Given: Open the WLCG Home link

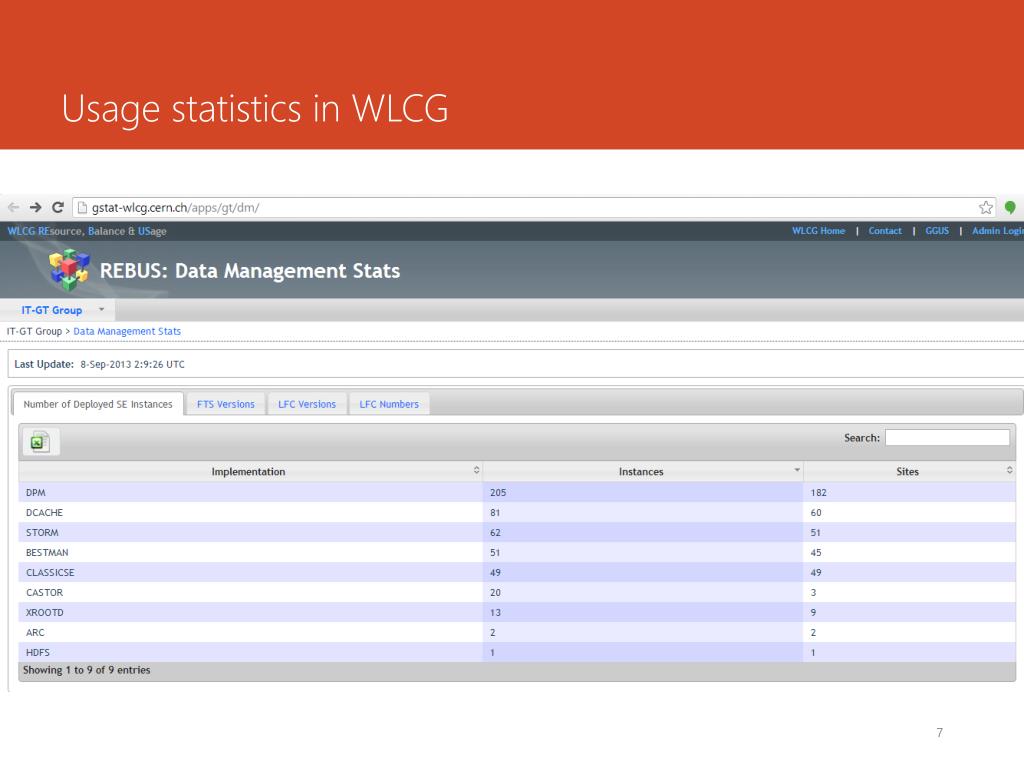Looking at the screenshot, I should pyautogui.click(x=818, y=231).
